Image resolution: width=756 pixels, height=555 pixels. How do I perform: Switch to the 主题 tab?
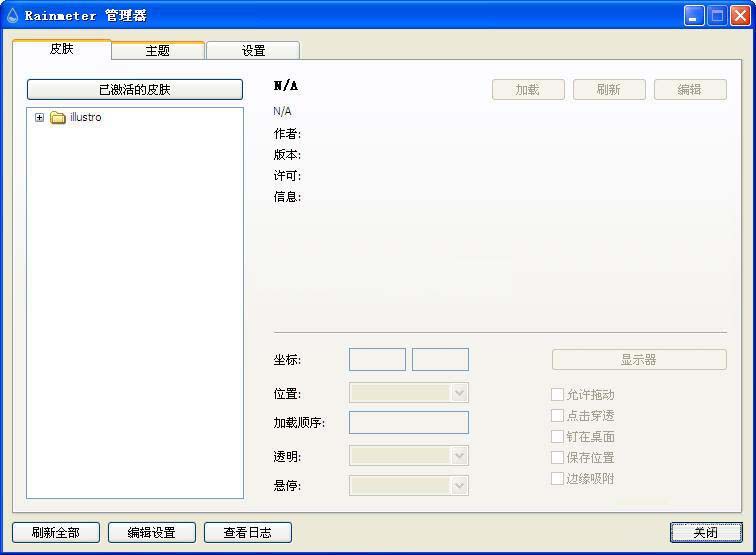(157, 51)
